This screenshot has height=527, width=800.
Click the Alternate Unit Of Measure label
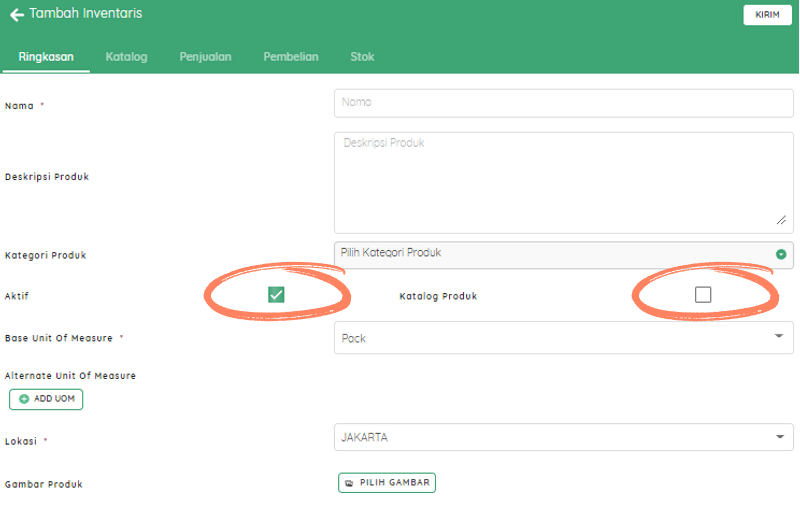tap(70, 375)
